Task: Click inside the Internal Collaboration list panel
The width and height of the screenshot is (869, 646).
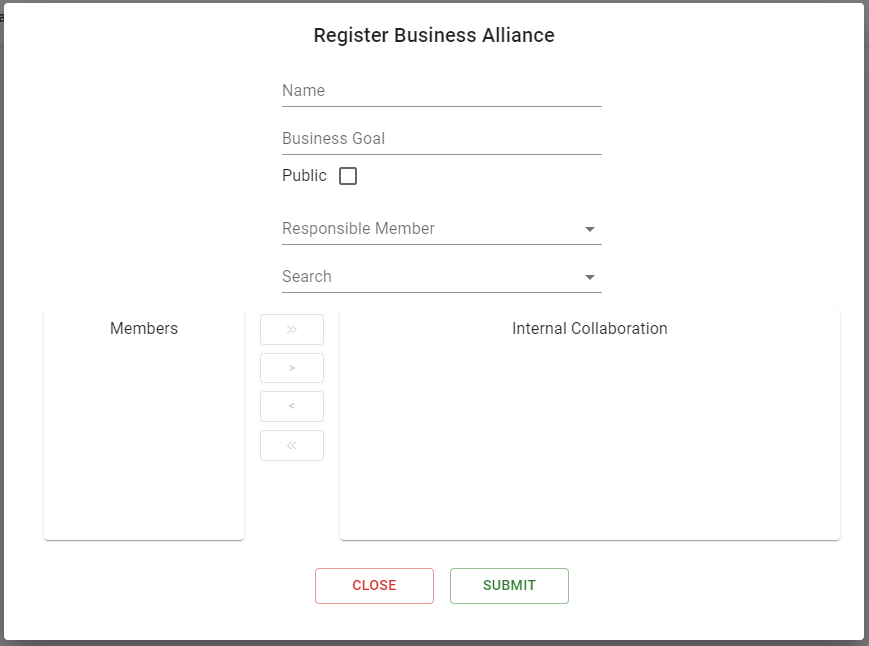Action: [590, 438]
